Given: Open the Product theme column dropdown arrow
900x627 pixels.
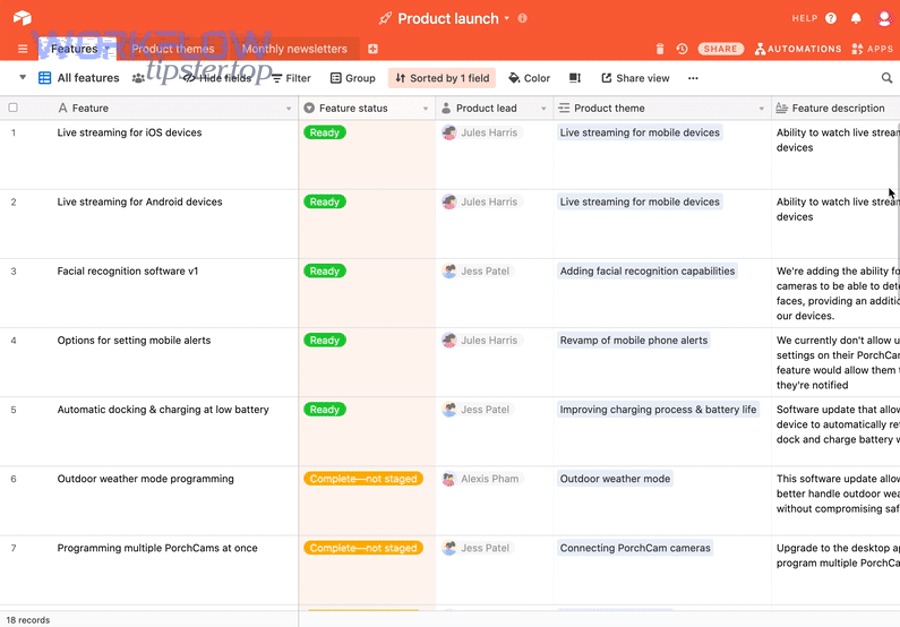Looking at the screenshot, I should (761, 109).
